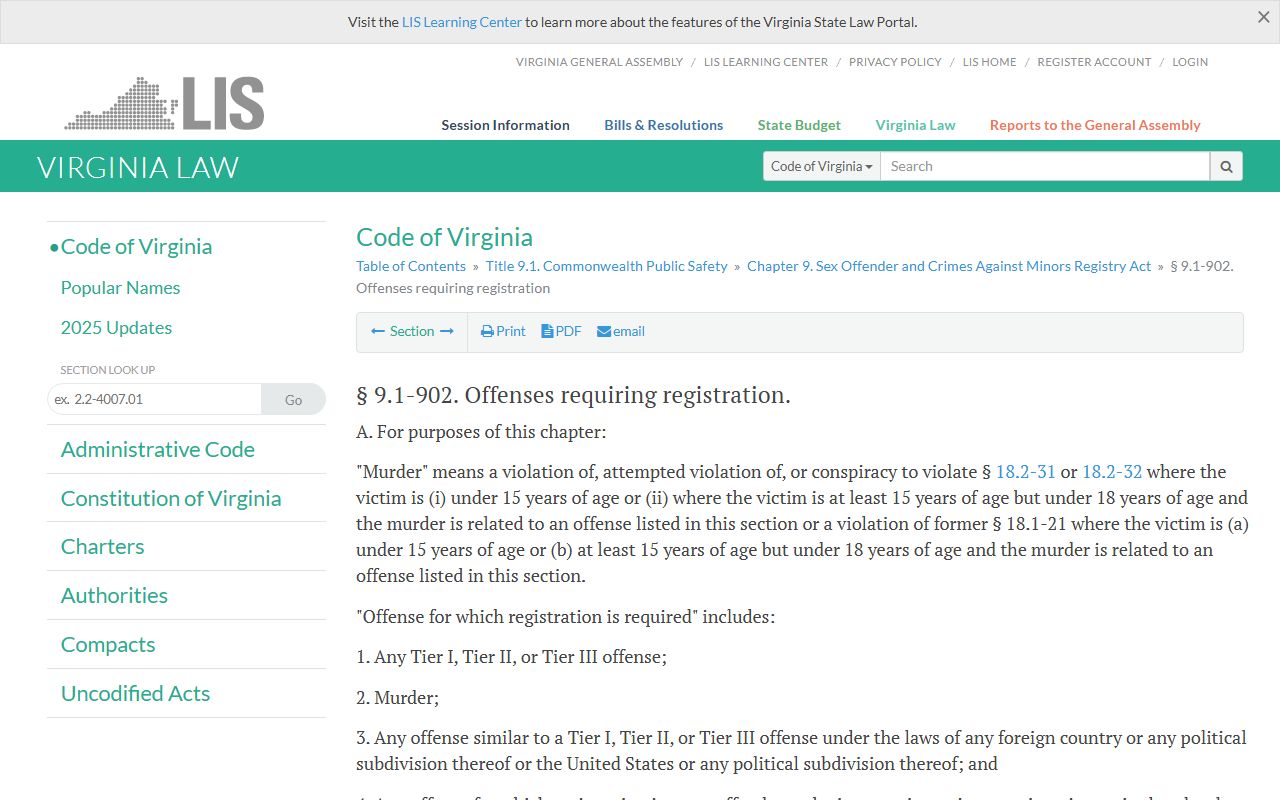The width and height of the screenshot is (1280, 800).
Task: Open Privacy Policy link
Action: tap(895, 62)
